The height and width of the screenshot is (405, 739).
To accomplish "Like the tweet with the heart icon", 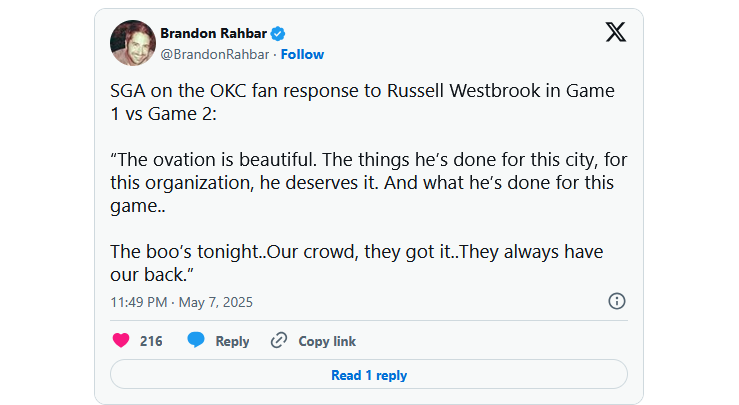I will (121, 341).
